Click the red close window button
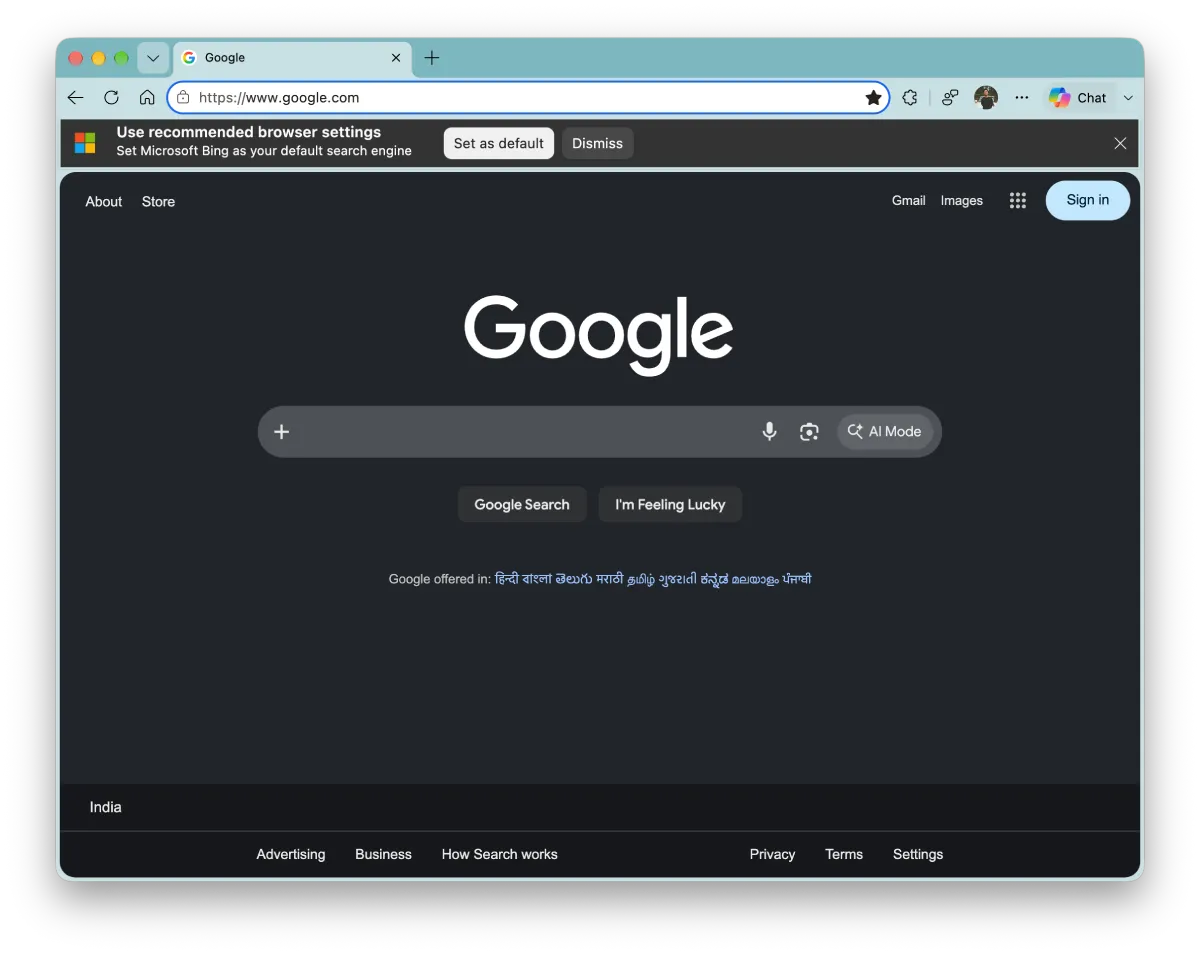The height and width of the screenshot is (955, 1200). tap(75, 58)
